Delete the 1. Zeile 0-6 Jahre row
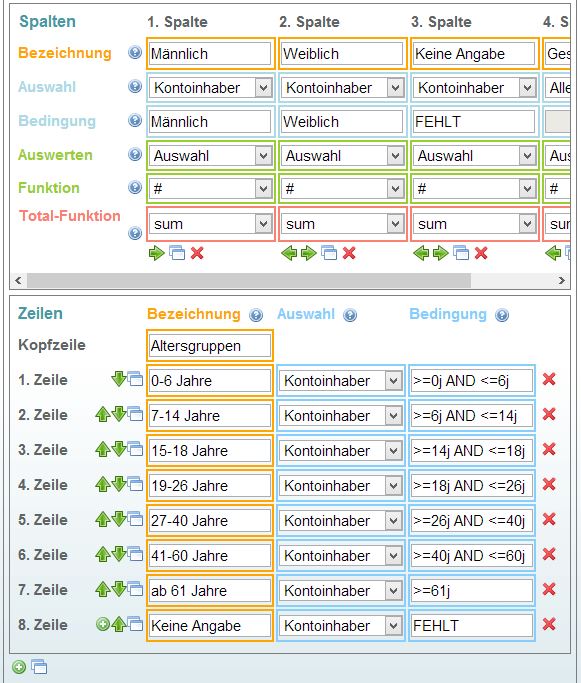Screen dimensions: 581x683 (x=549, y=379)
